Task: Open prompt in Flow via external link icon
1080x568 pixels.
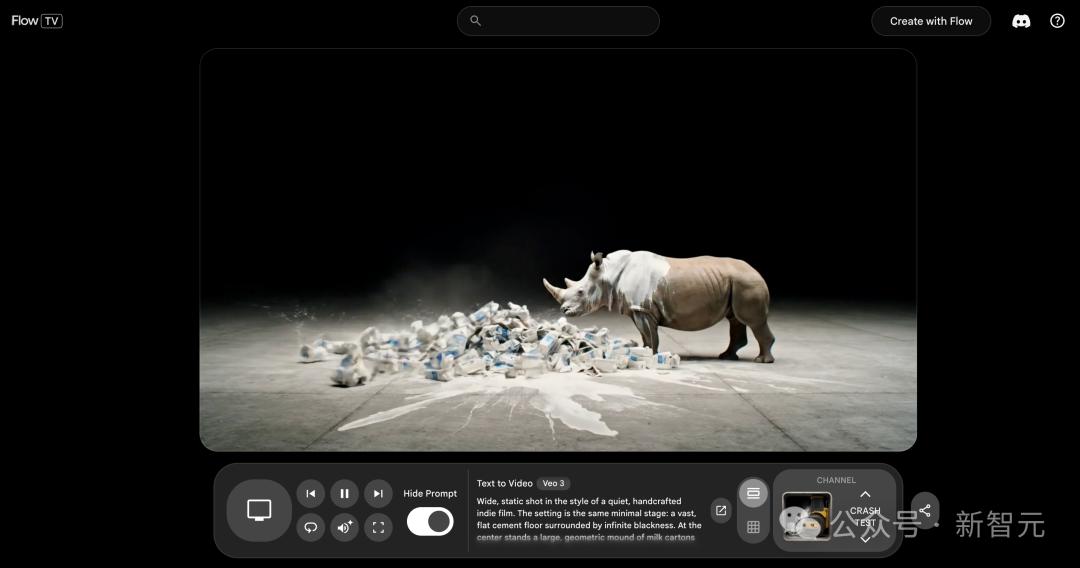Action: [x=720, y=511]
